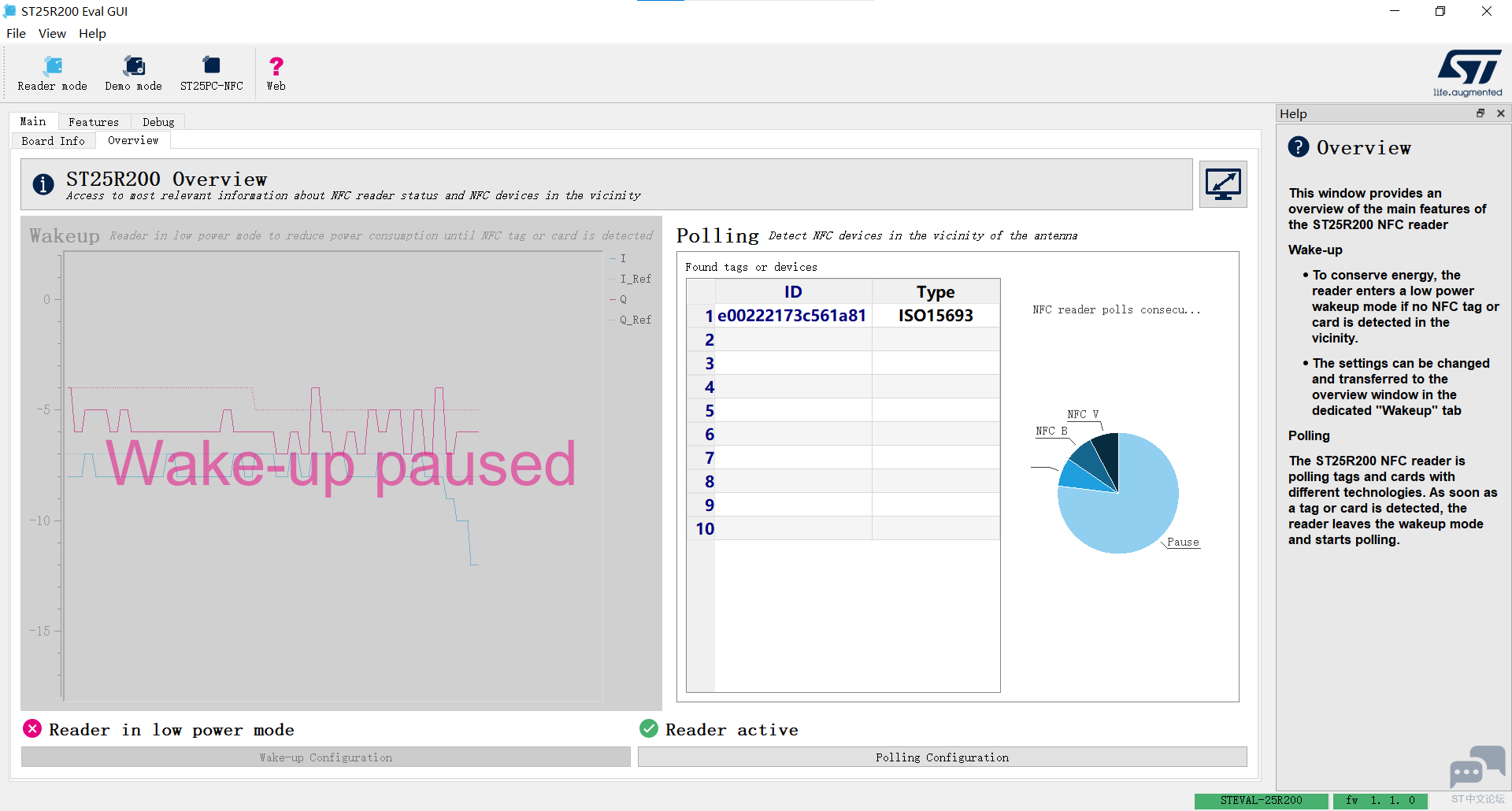The width and height of the screenshot is (1512, 811).
Task: Click the STEVAL-25R200 status bar indicator
Action: tap(1262, 801)
